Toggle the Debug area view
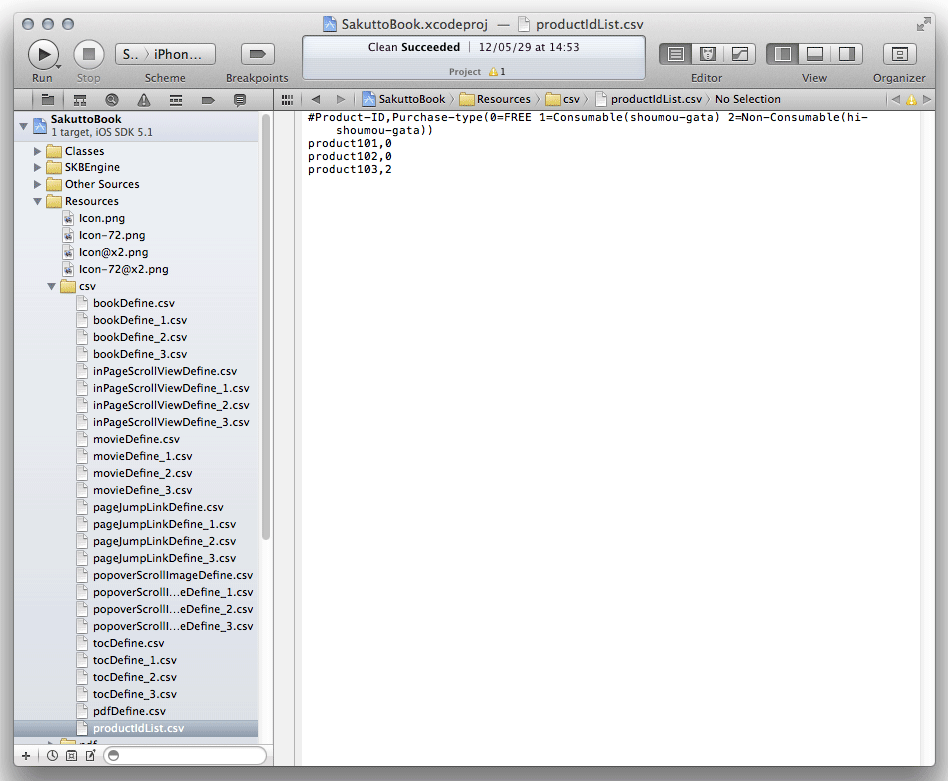The image size is (948, 781). coord(815,54)
